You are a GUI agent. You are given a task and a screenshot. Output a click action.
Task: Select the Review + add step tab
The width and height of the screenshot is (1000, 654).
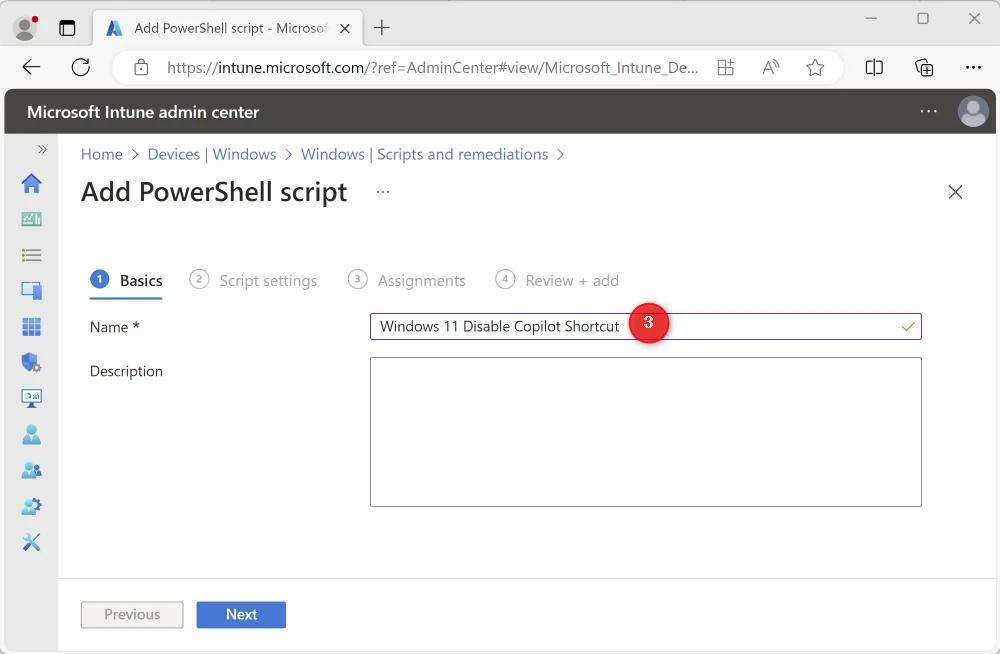pyautogui.click(x=557, y=281)
